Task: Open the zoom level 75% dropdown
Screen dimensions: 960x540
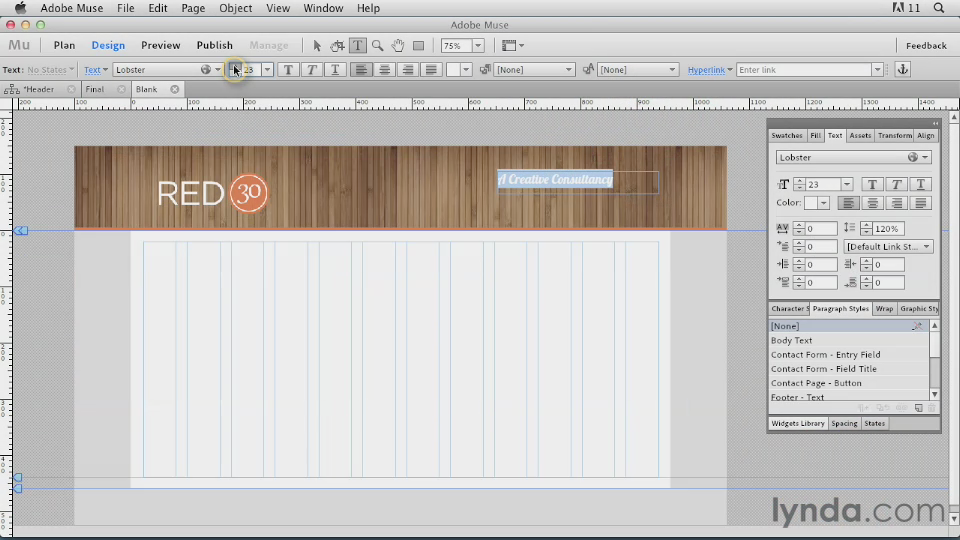Action: (x=478, y=45)
